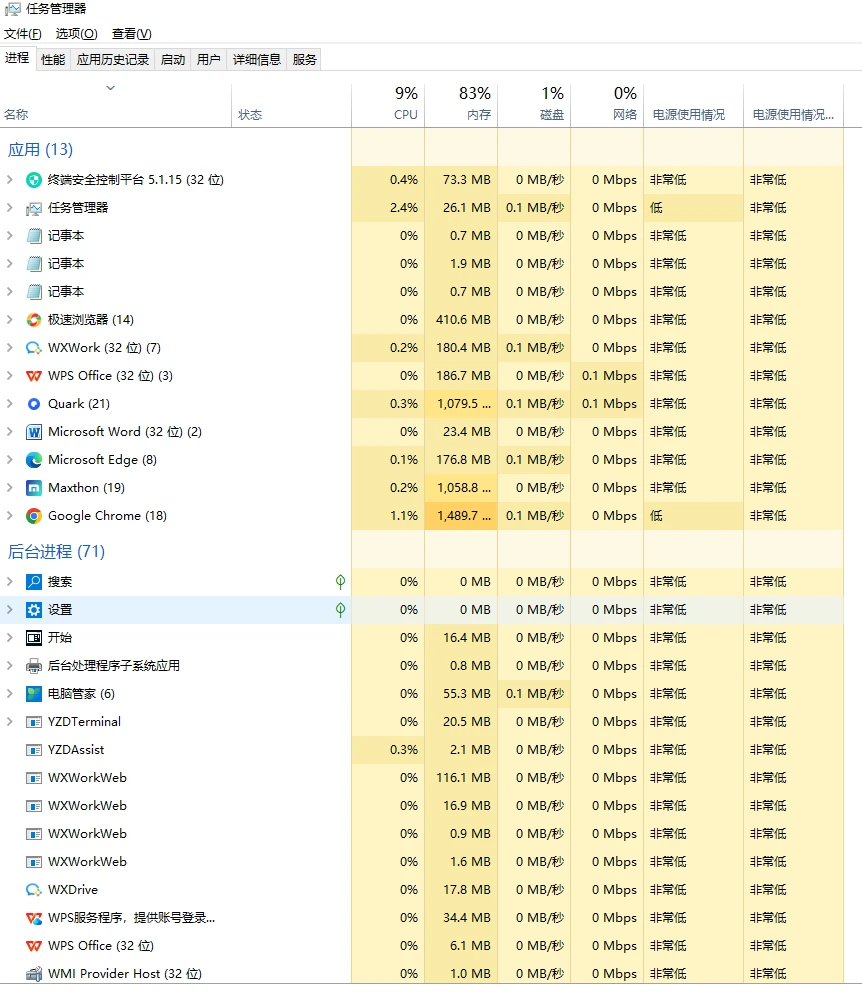The height and width of the screenshot is (992, 862).
Task: Sort by the 名称 column header
Action: (116, 105)
